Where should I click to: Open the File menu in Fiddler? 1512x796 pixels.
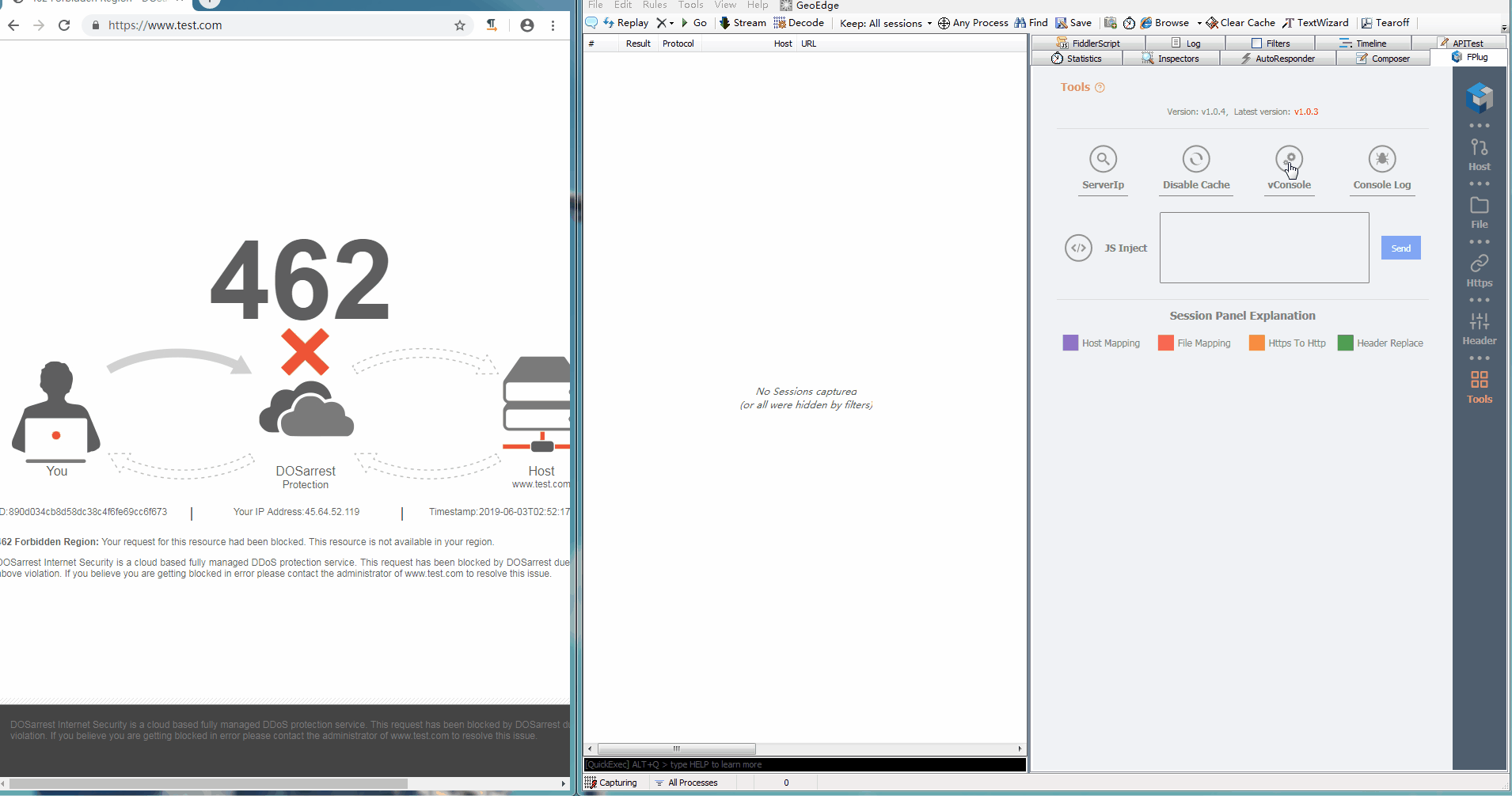[595, 5]
